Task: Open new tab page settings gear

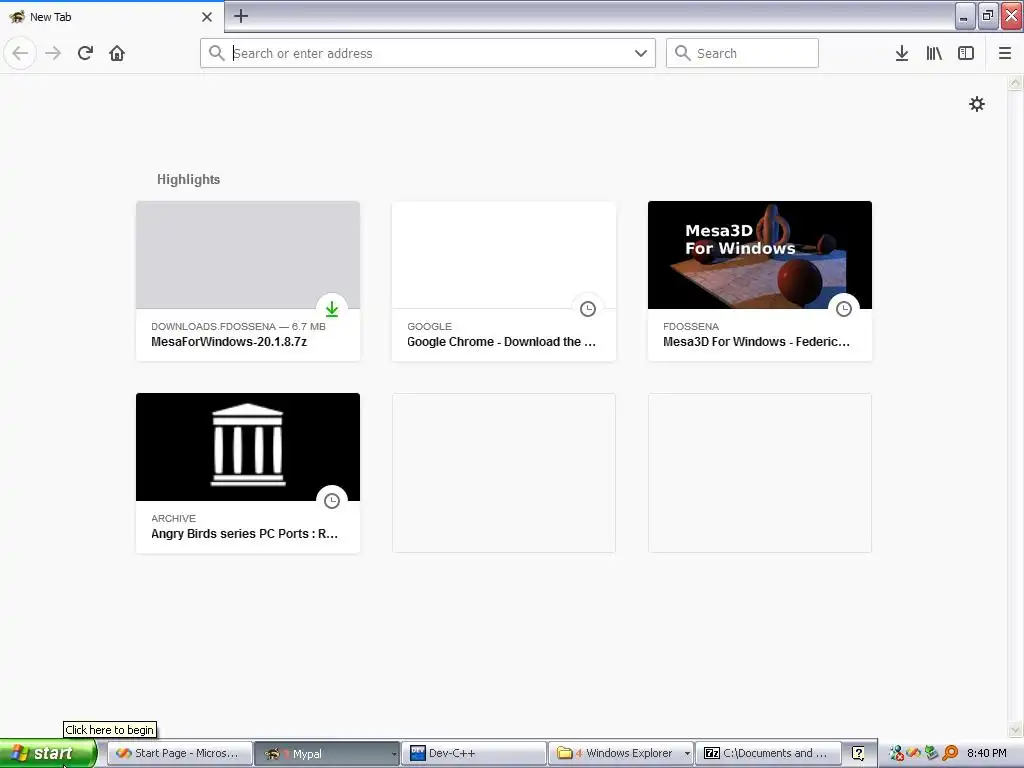Action: [977, 104]
